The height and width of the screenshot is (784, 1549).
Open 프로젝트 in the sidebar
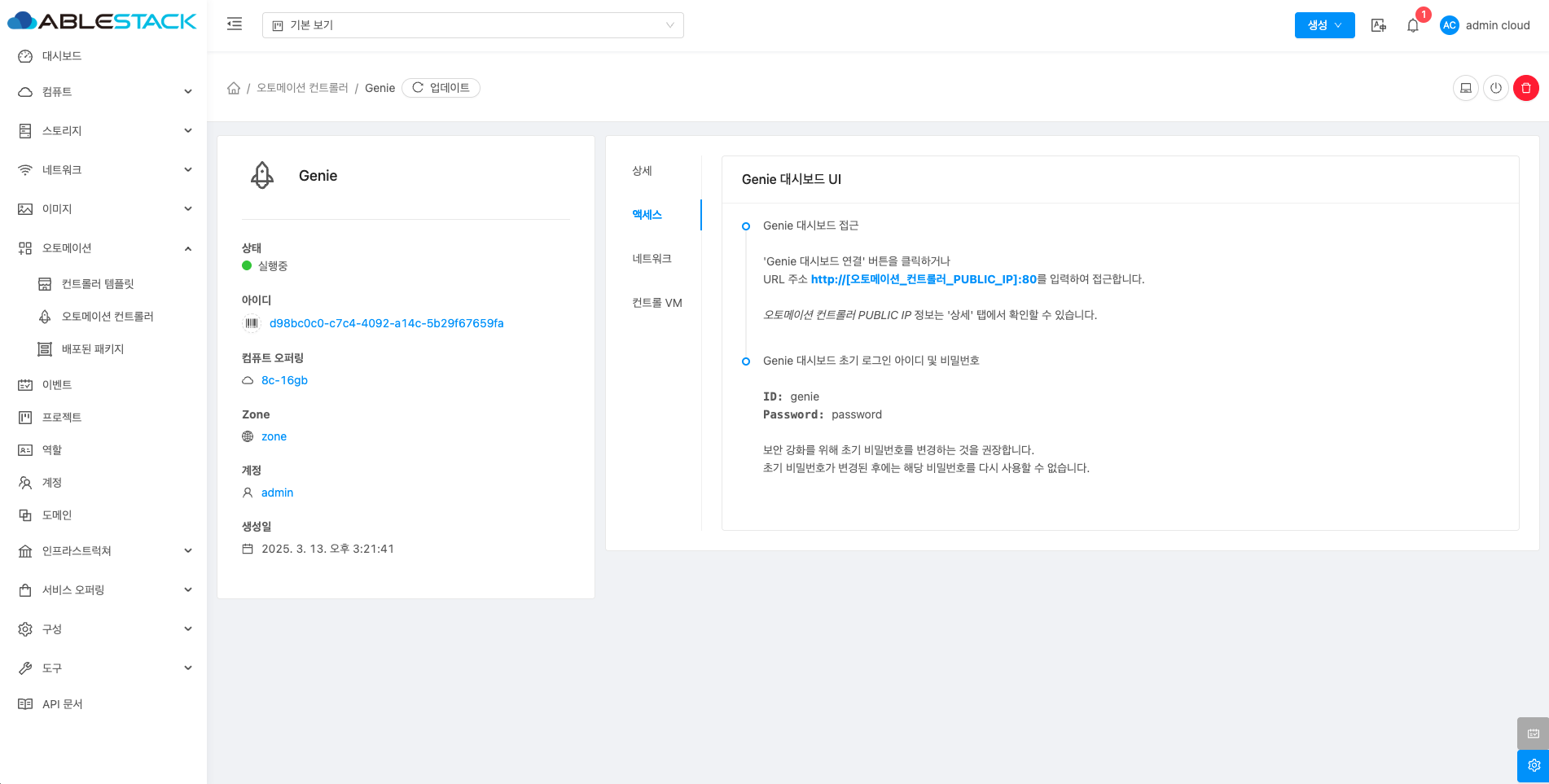click(x=103, y=418)
